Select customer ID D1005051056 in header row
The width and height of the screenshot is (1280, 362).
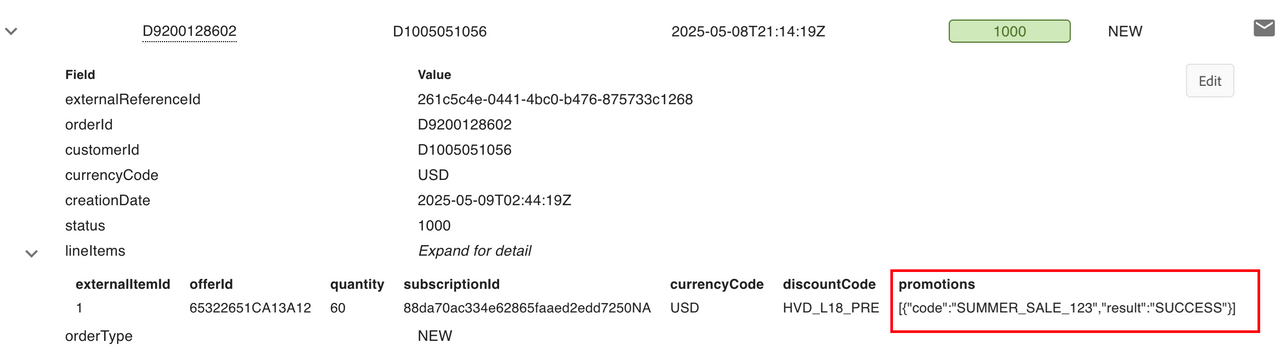click(x=440, y=31)
